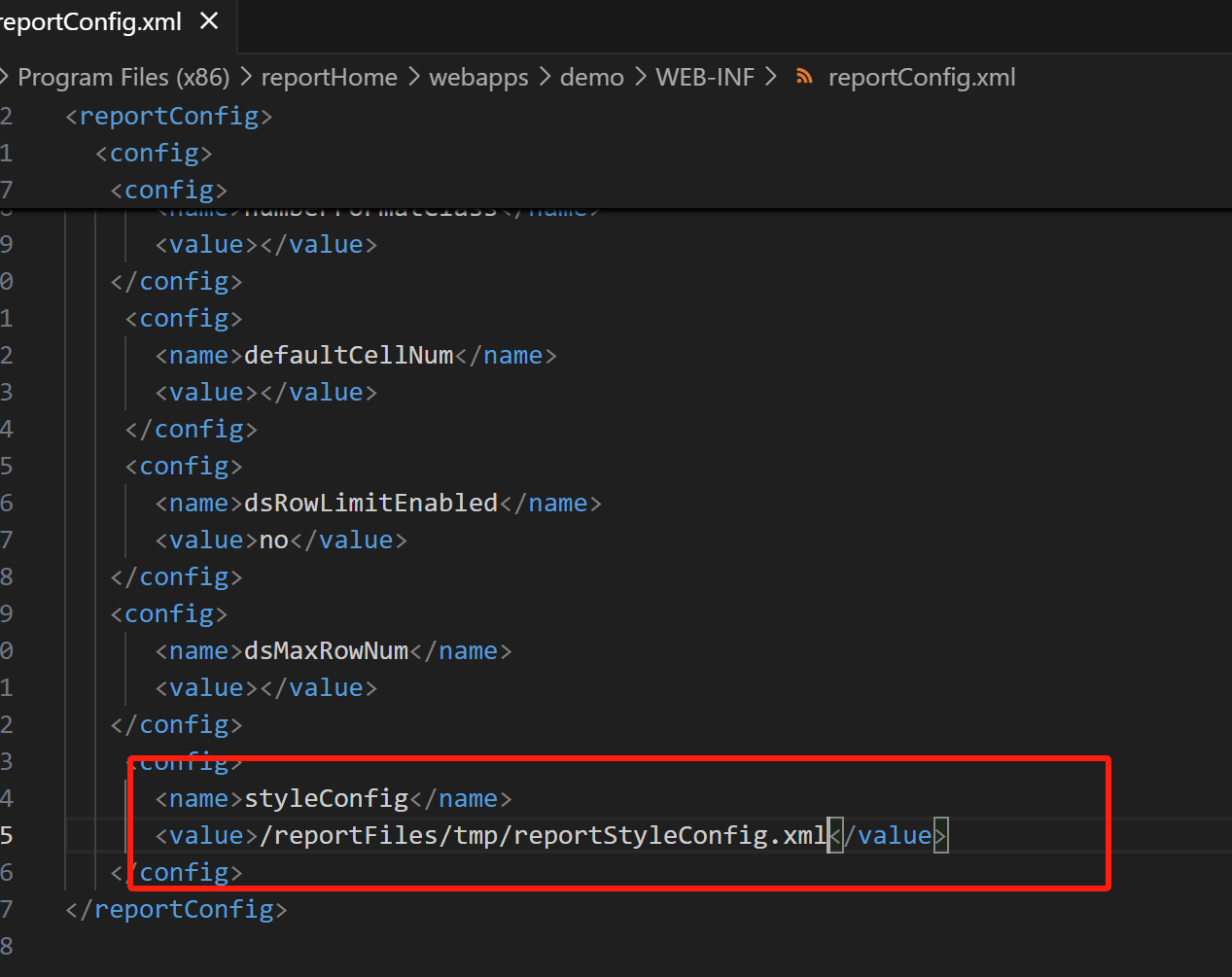Open the Program Files (x86) breadcrumb
The height and width of the screenshot is (977, 1232).
pos(123,78)
